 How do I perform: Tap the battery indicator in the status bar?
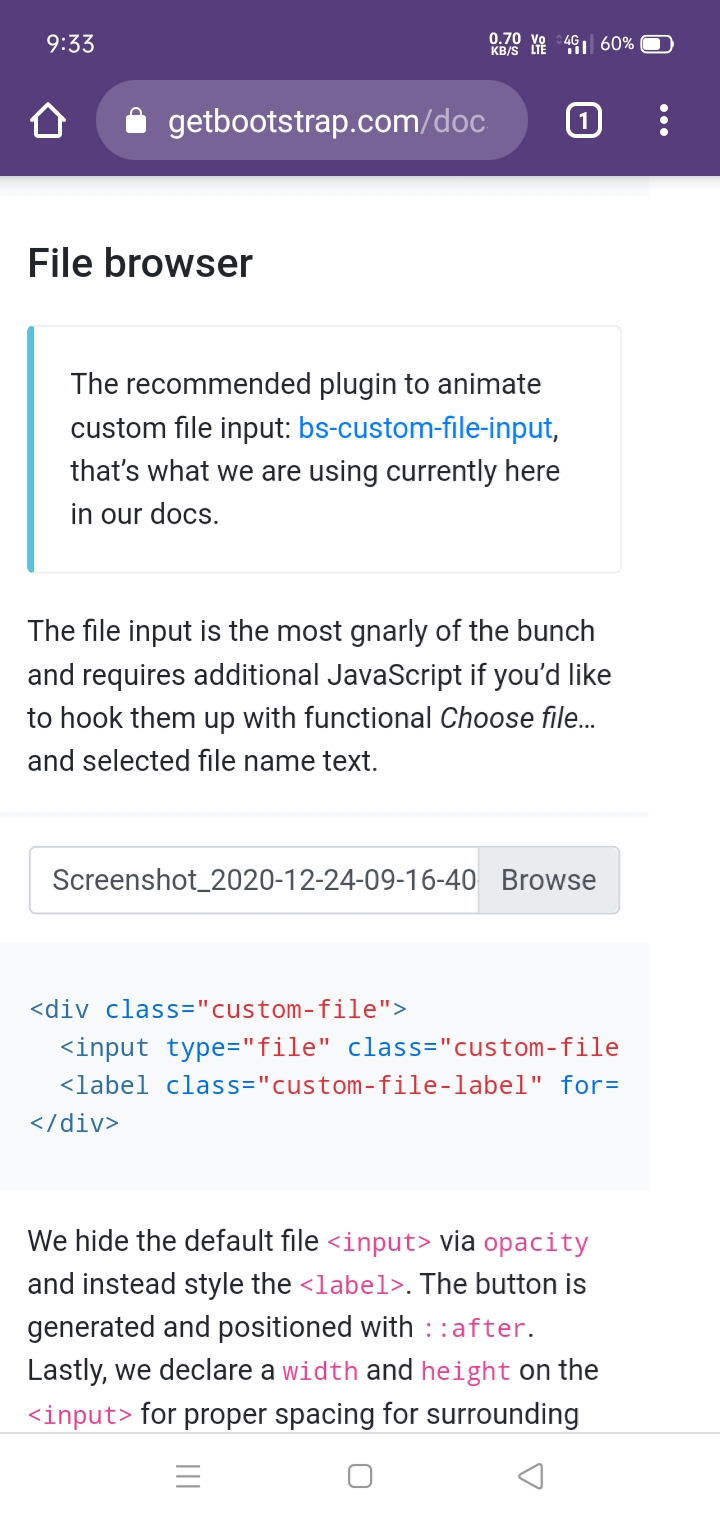click(655, 43)
